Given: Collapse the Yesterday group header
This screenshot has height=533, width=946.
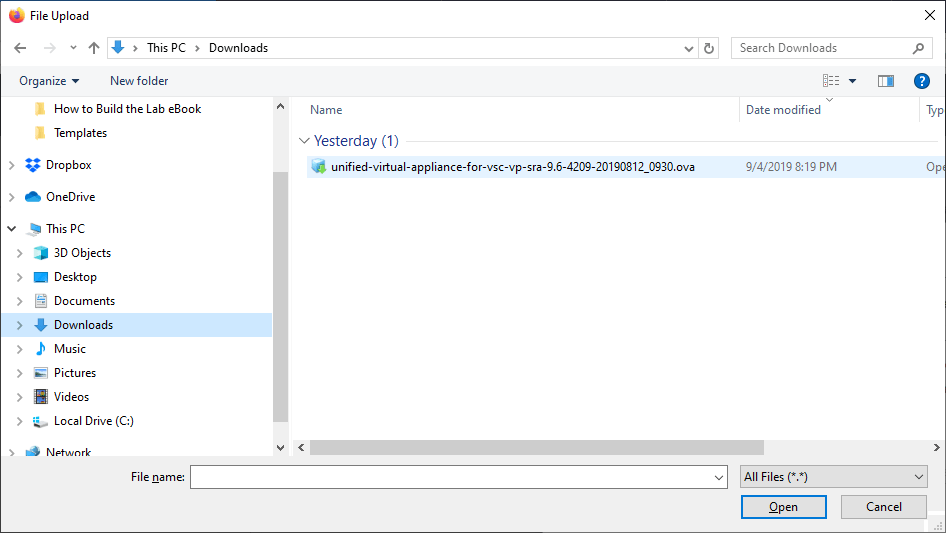Looking at the screenshot, I should 305,141.
